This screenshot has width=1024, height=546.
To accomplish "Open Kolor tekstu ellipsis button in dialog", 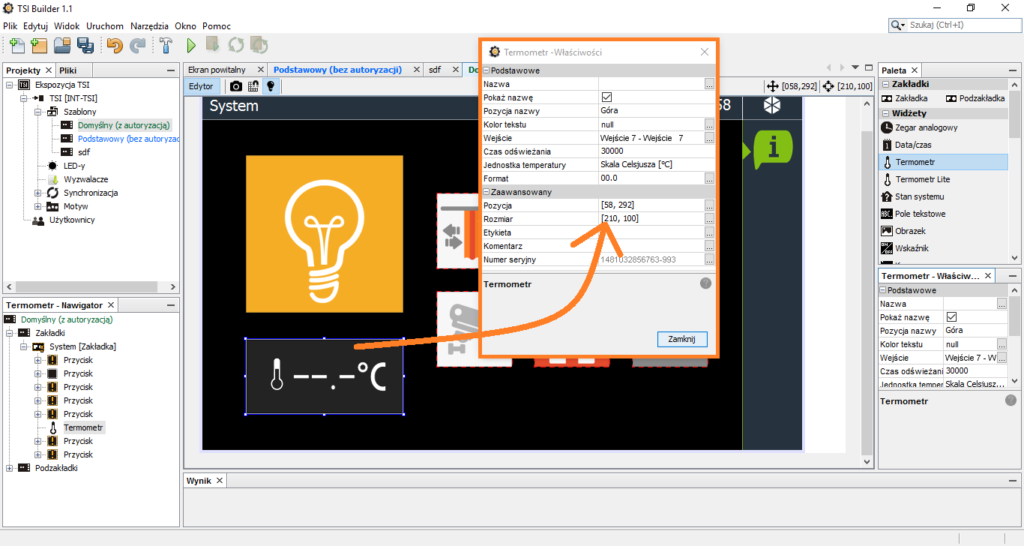I will (x=709, y=125).
